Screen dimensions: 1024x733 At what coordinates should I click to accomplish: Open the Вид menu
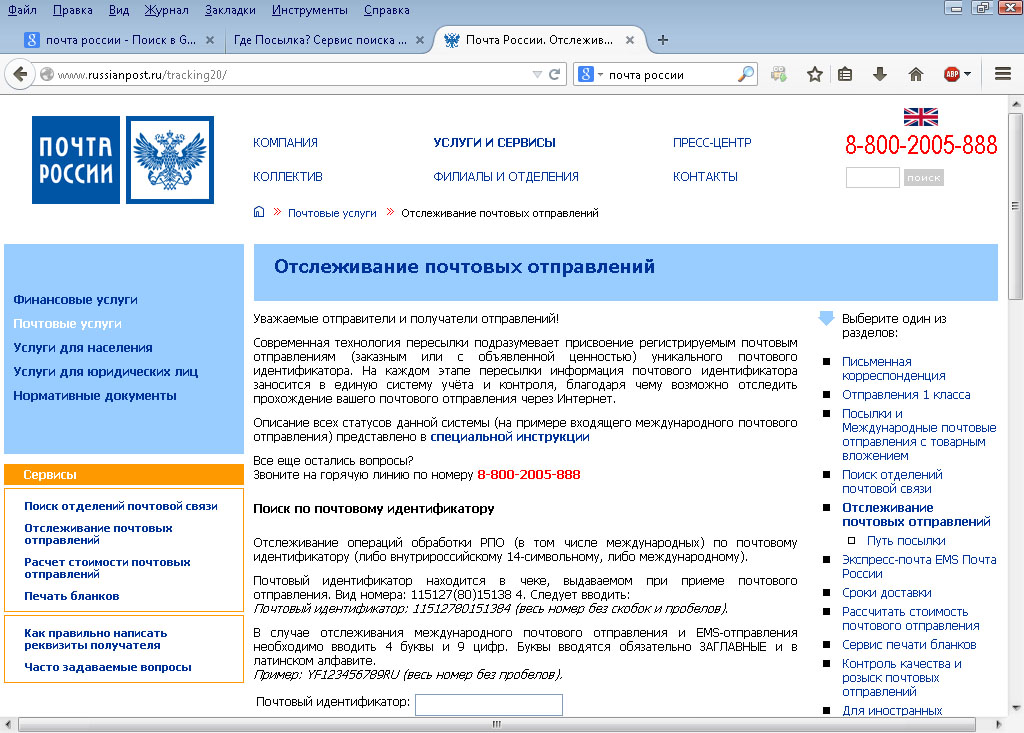click(119, 10)
